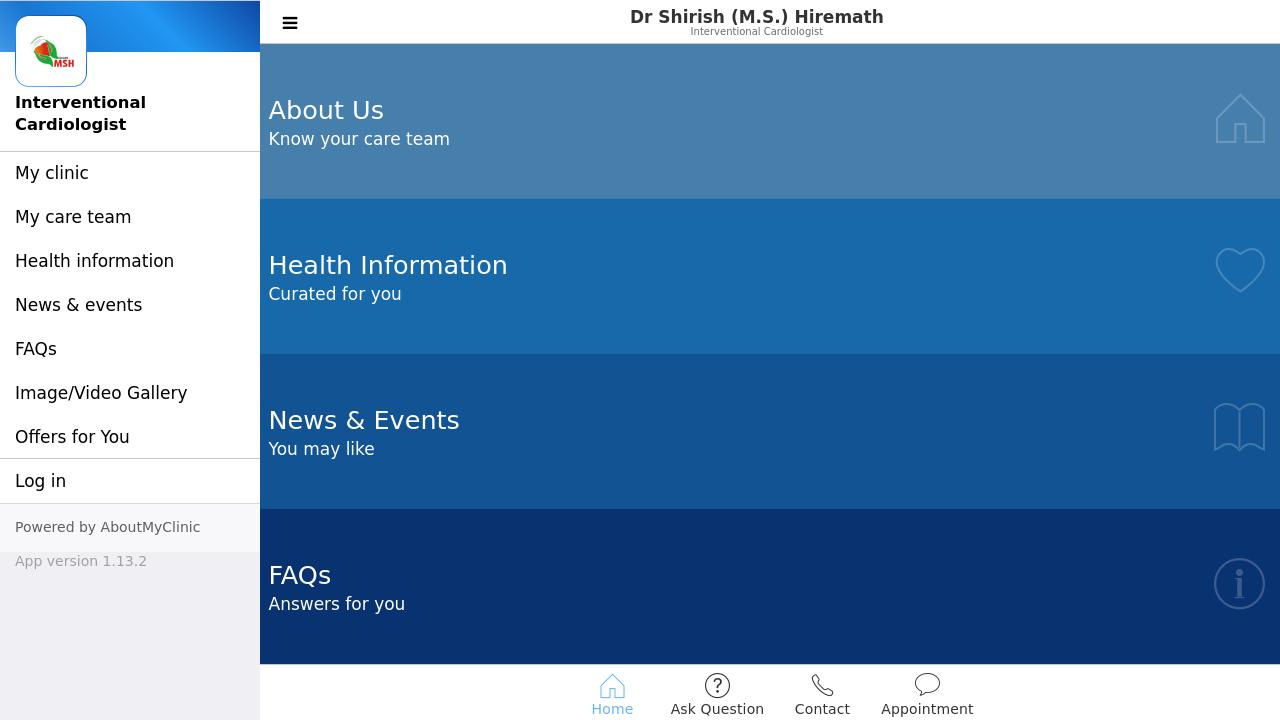Go to Home tab in bottom bar

click(x=612, y=695)
